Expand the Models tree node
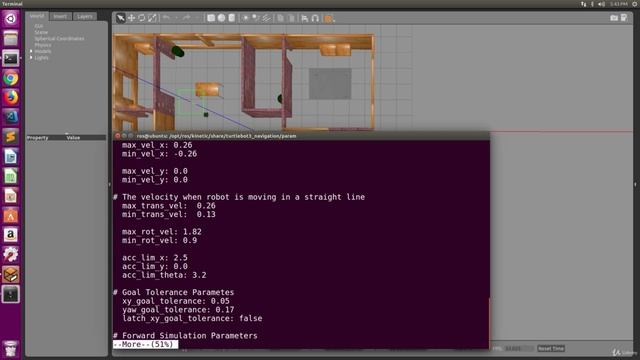 [x=31, y=51]
